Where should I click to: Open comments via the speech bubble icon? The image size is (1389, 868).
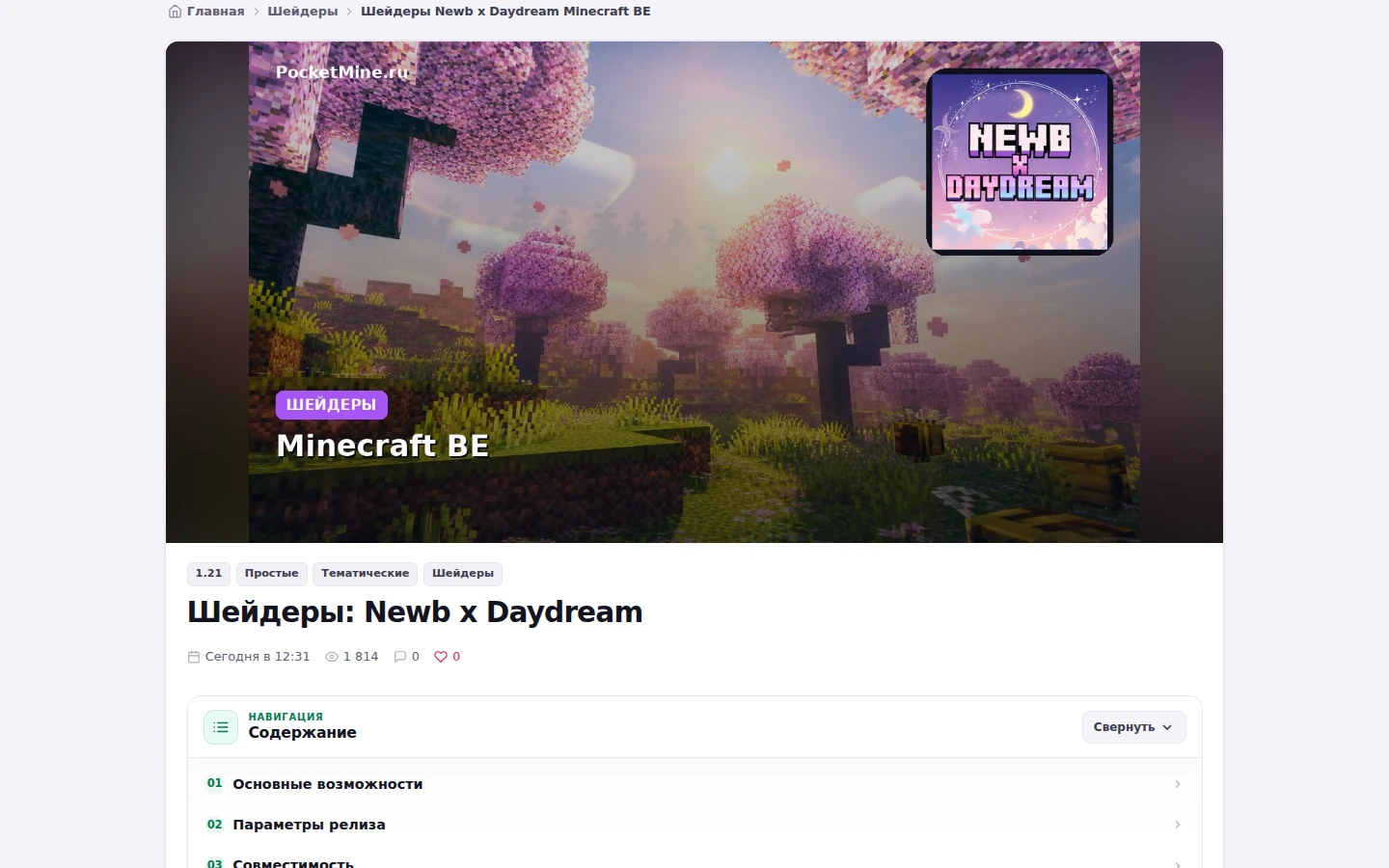click(400, 657)
